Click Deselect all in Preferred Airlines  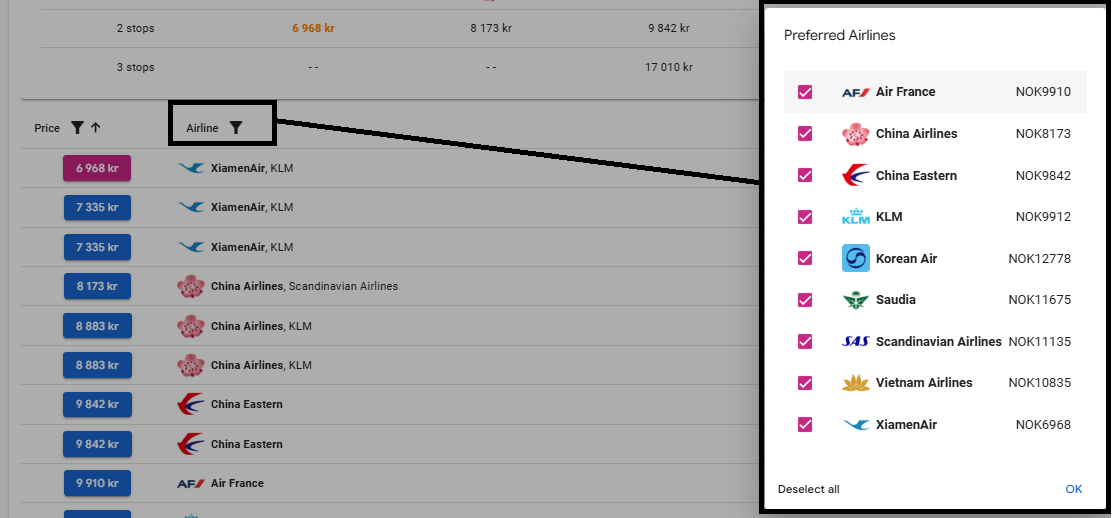[808, 489]
